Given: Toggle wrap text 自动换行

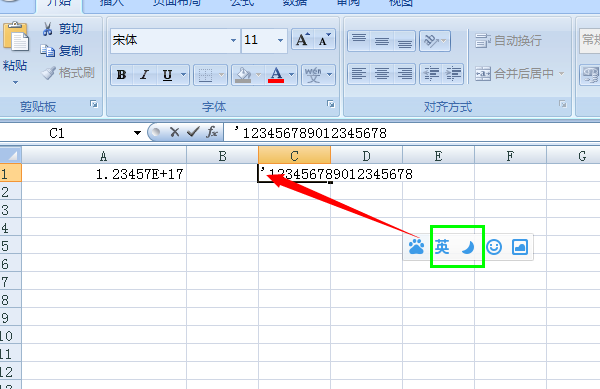Looking at the screenshot, I should tap(509, 40).
